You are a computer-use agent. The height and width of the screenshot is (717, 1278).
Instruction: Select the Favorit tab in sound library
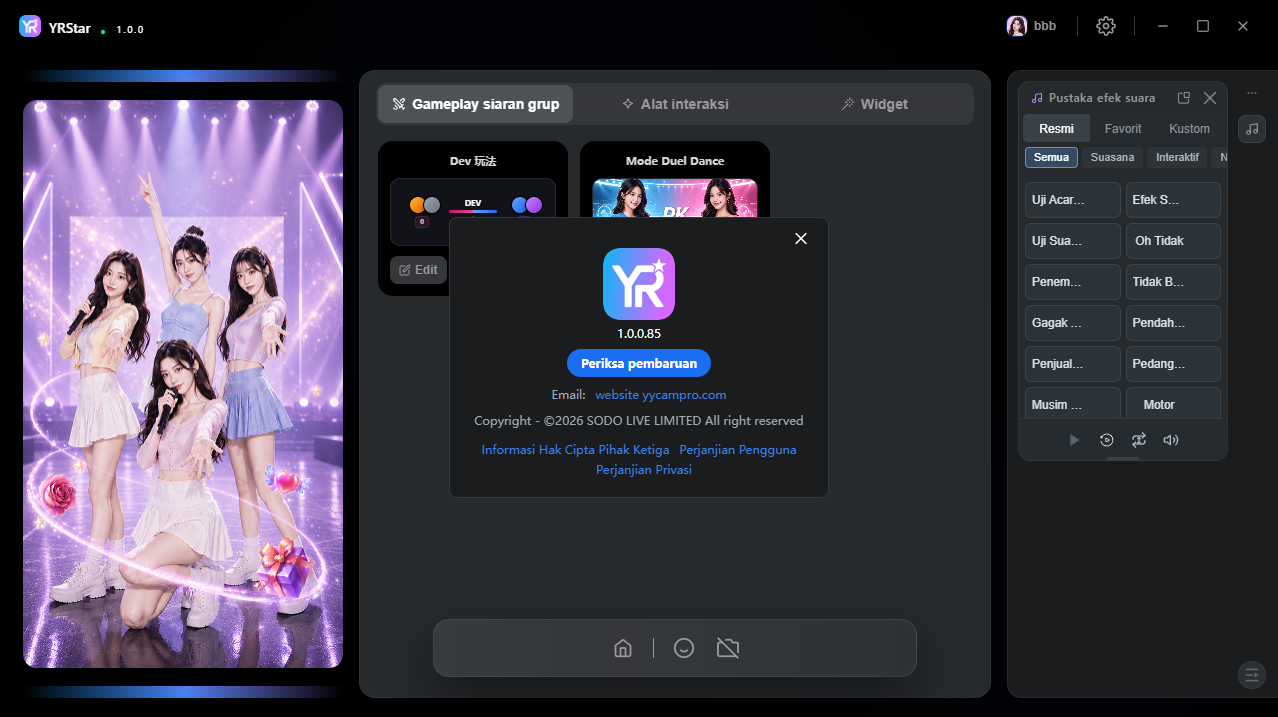coord(1123,128)
